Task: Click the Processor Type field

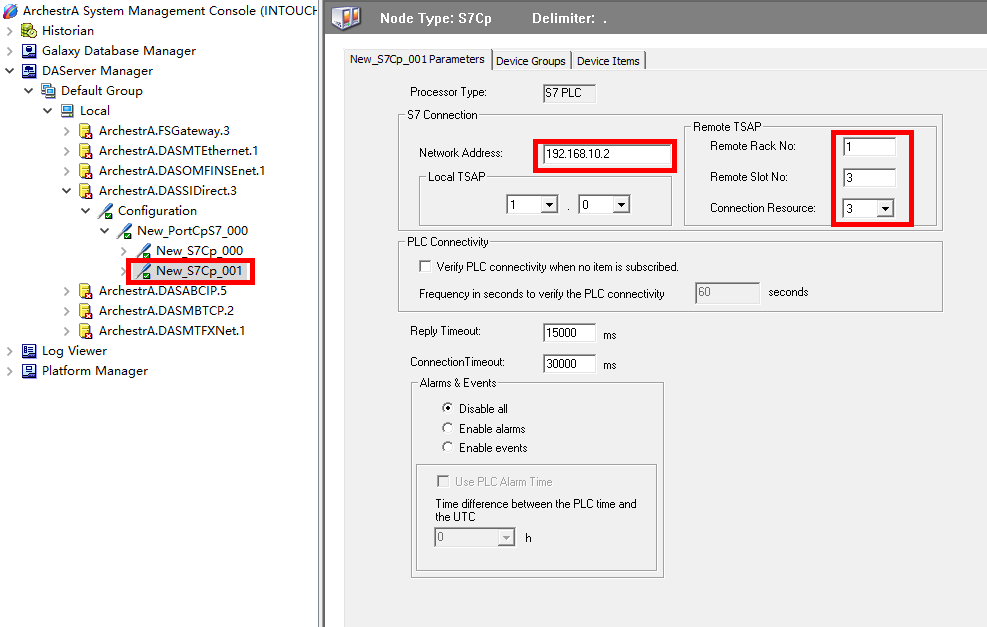Action: tap(569, 93)
